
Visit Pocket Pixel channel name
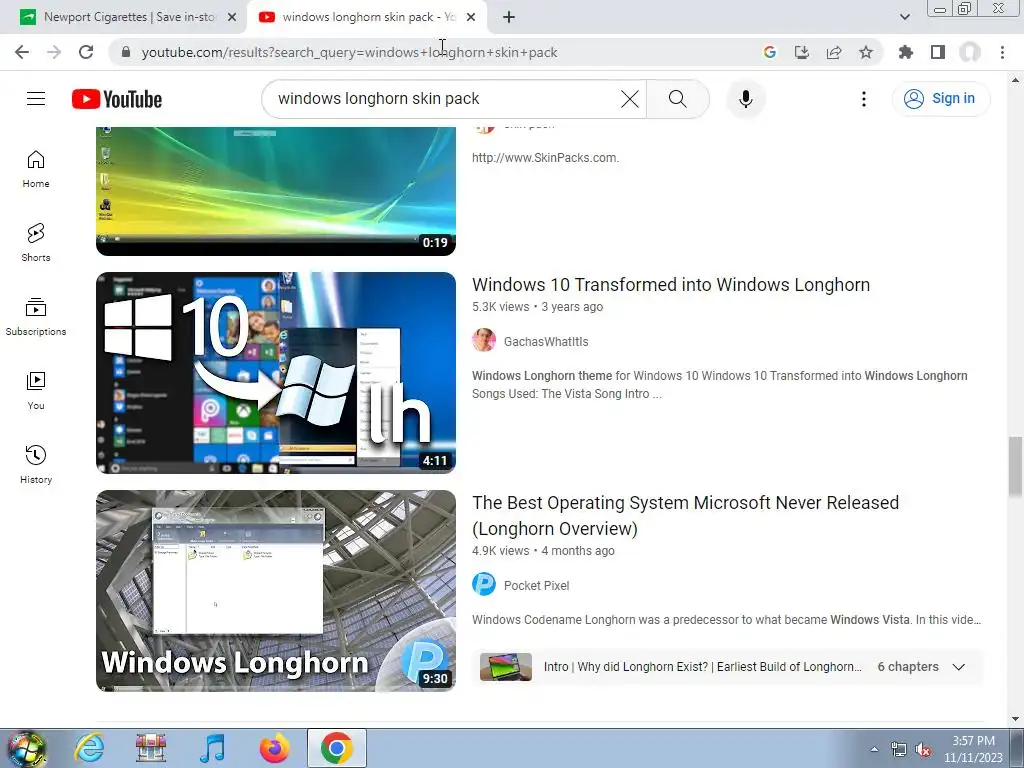[536, 585]
